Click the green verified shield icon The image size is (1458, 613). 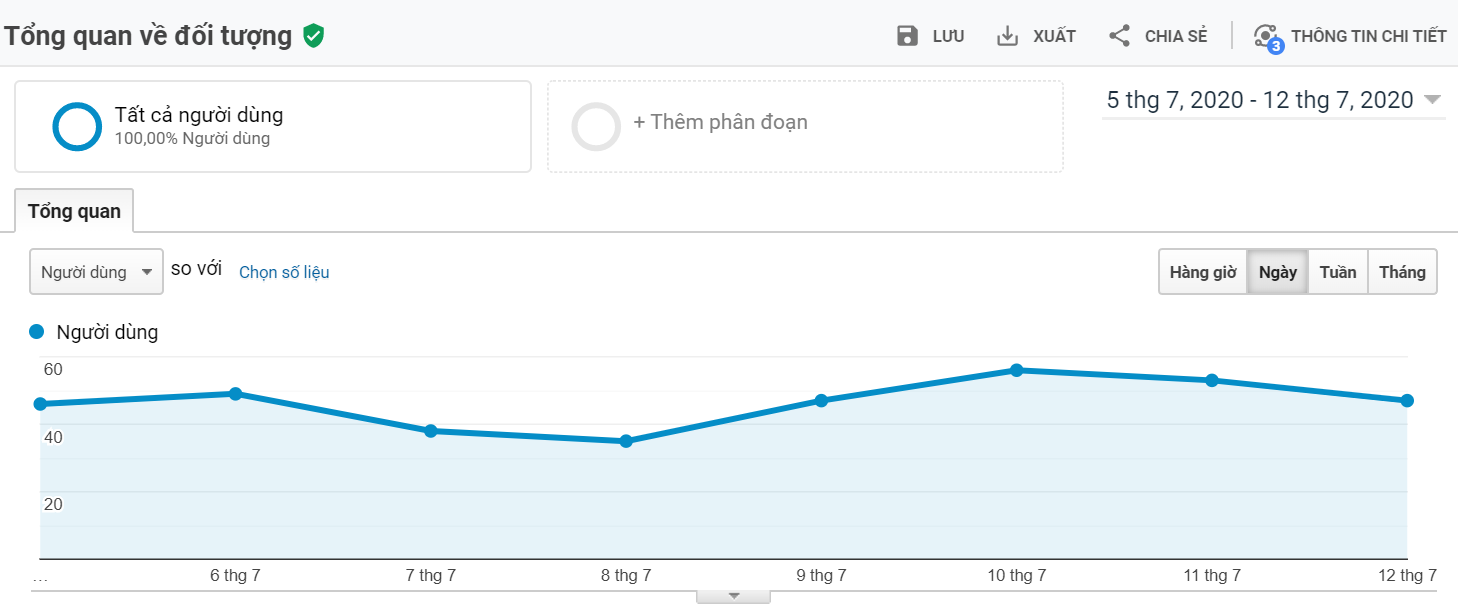(x=314, y=37)
